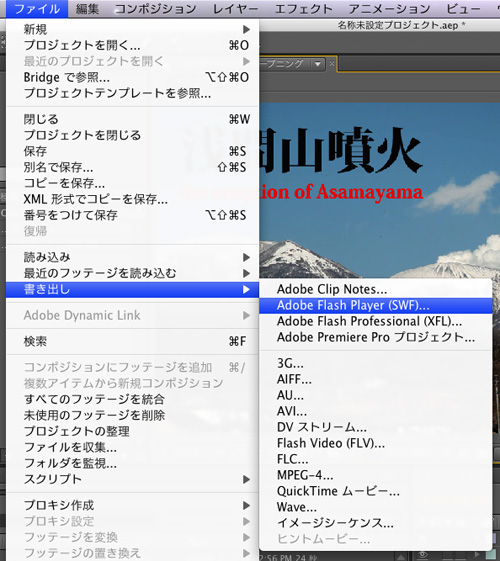The width and height of the screenshot is (500, 561).
Task: Export as Wave...
Action: coord(376,507)
